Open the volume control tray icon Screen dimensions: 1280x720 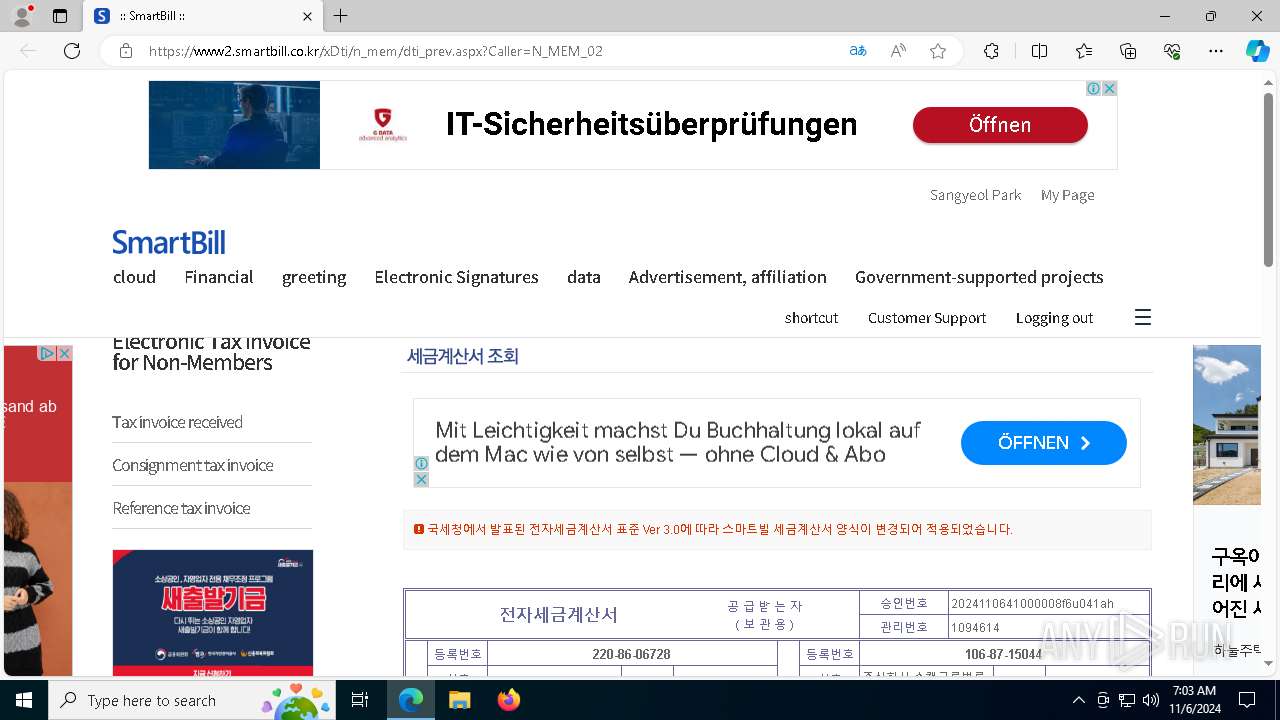tap(1150, 700)
